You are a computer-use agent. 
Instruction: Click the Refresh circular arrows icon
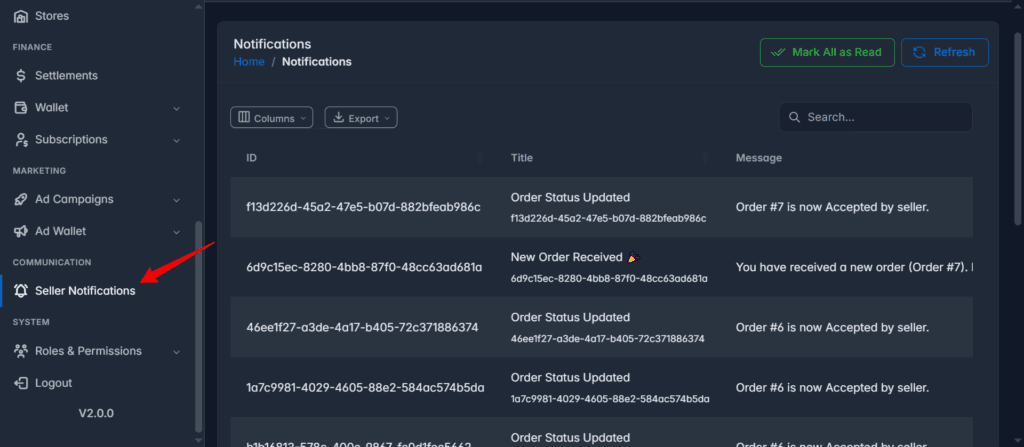tap(920, 52)
